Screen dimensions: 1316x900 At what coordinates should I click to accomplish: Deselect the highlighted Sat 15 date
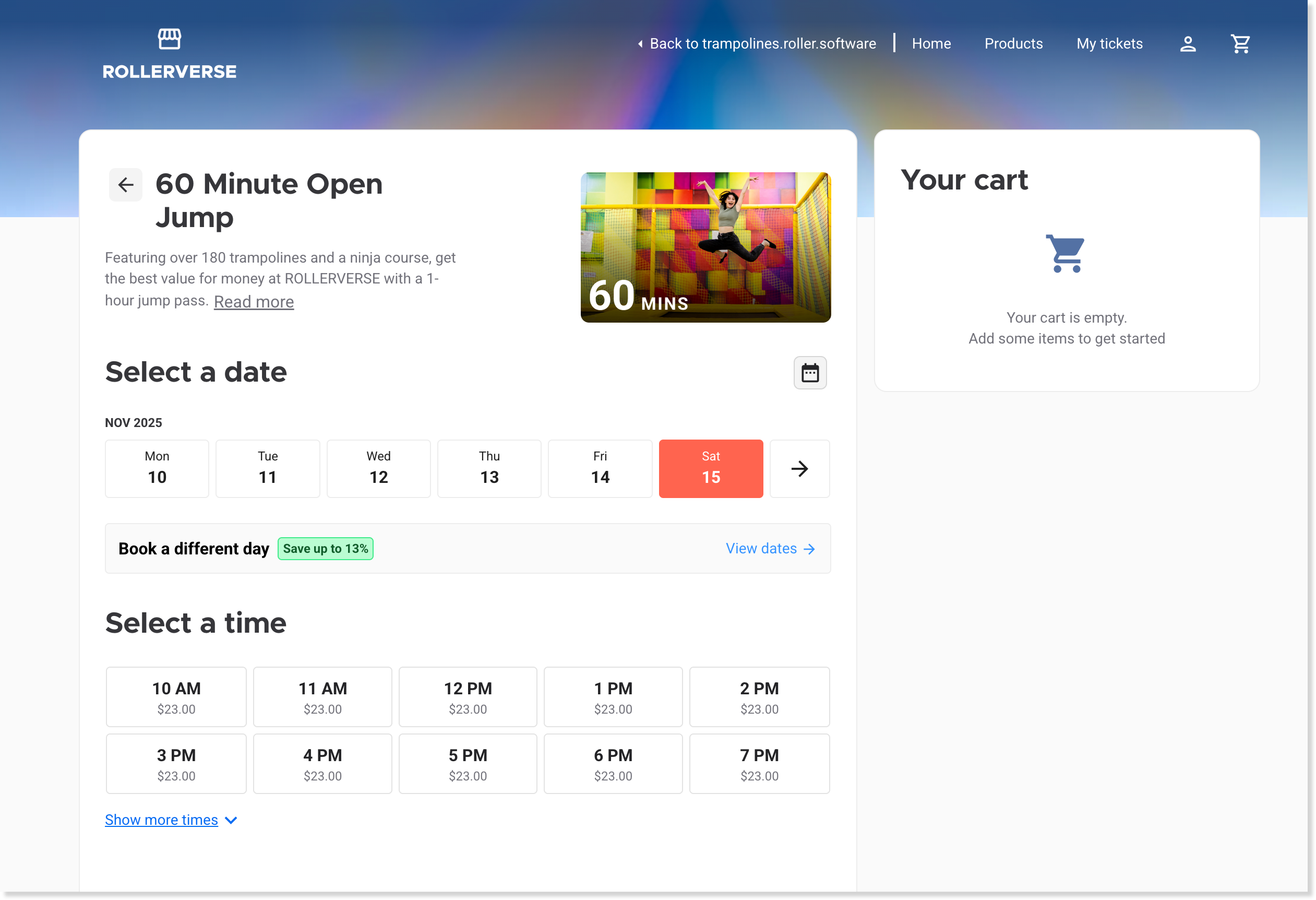[x=711, y=468]
